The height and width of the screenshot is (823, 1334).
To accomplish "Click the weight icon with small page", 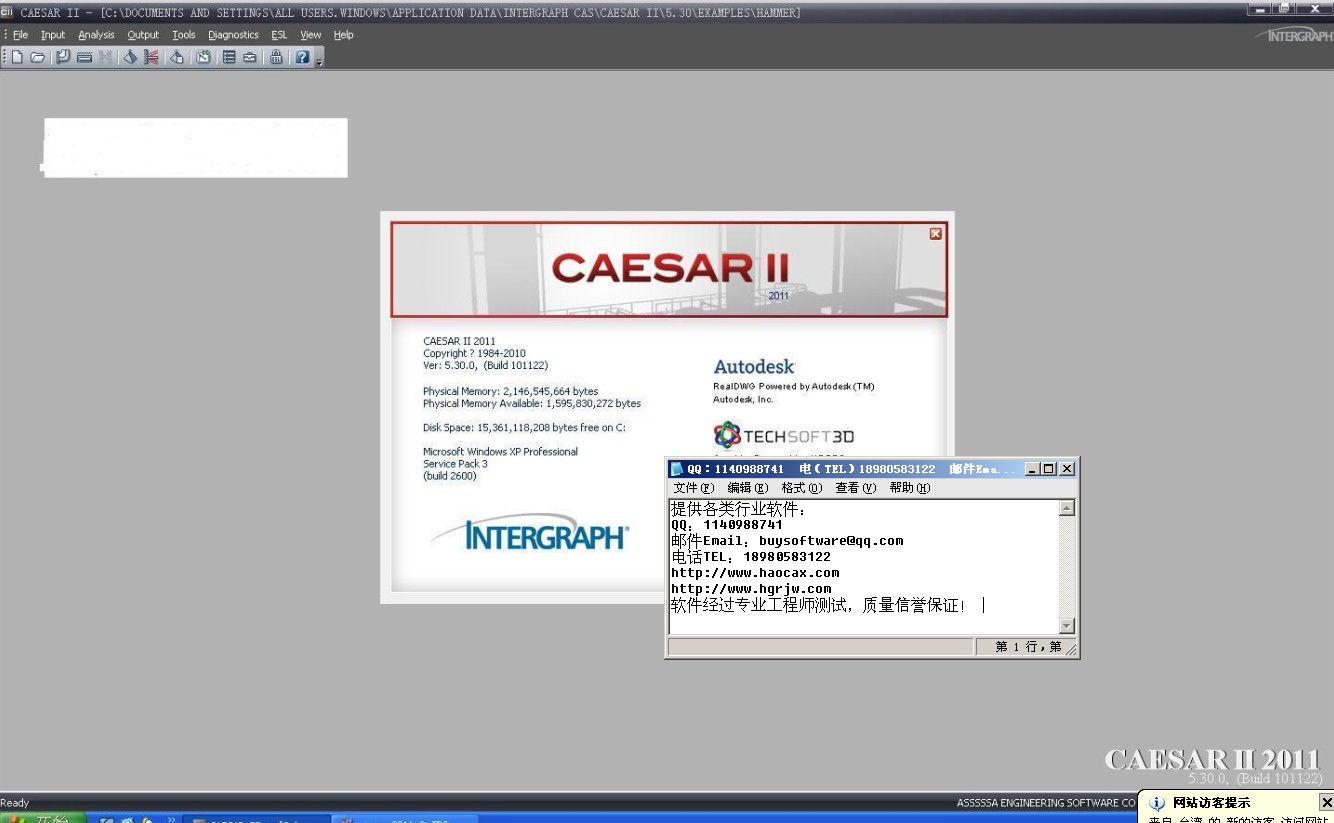I will click(177, 57).
